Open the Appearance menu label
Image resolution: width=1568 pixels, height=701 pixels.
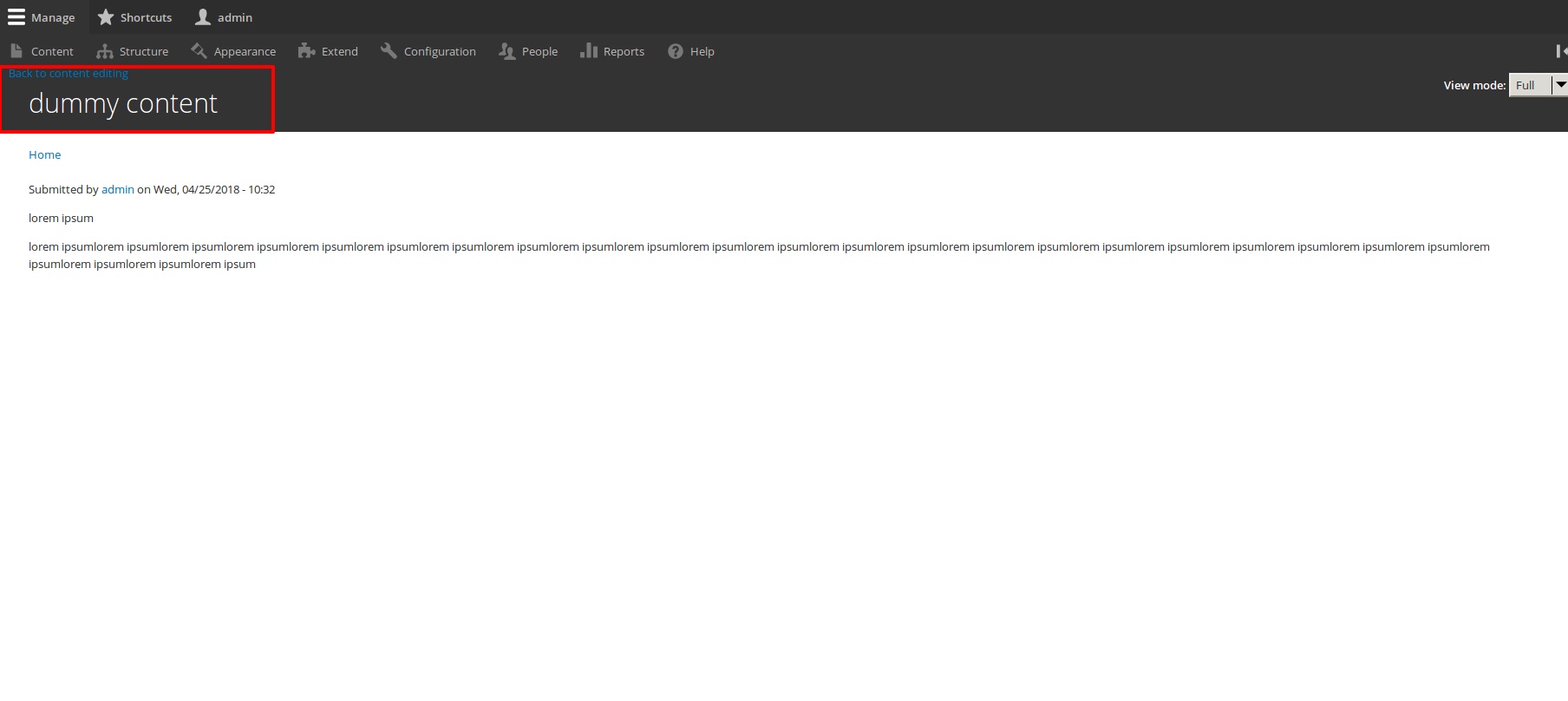pos(245,51)
